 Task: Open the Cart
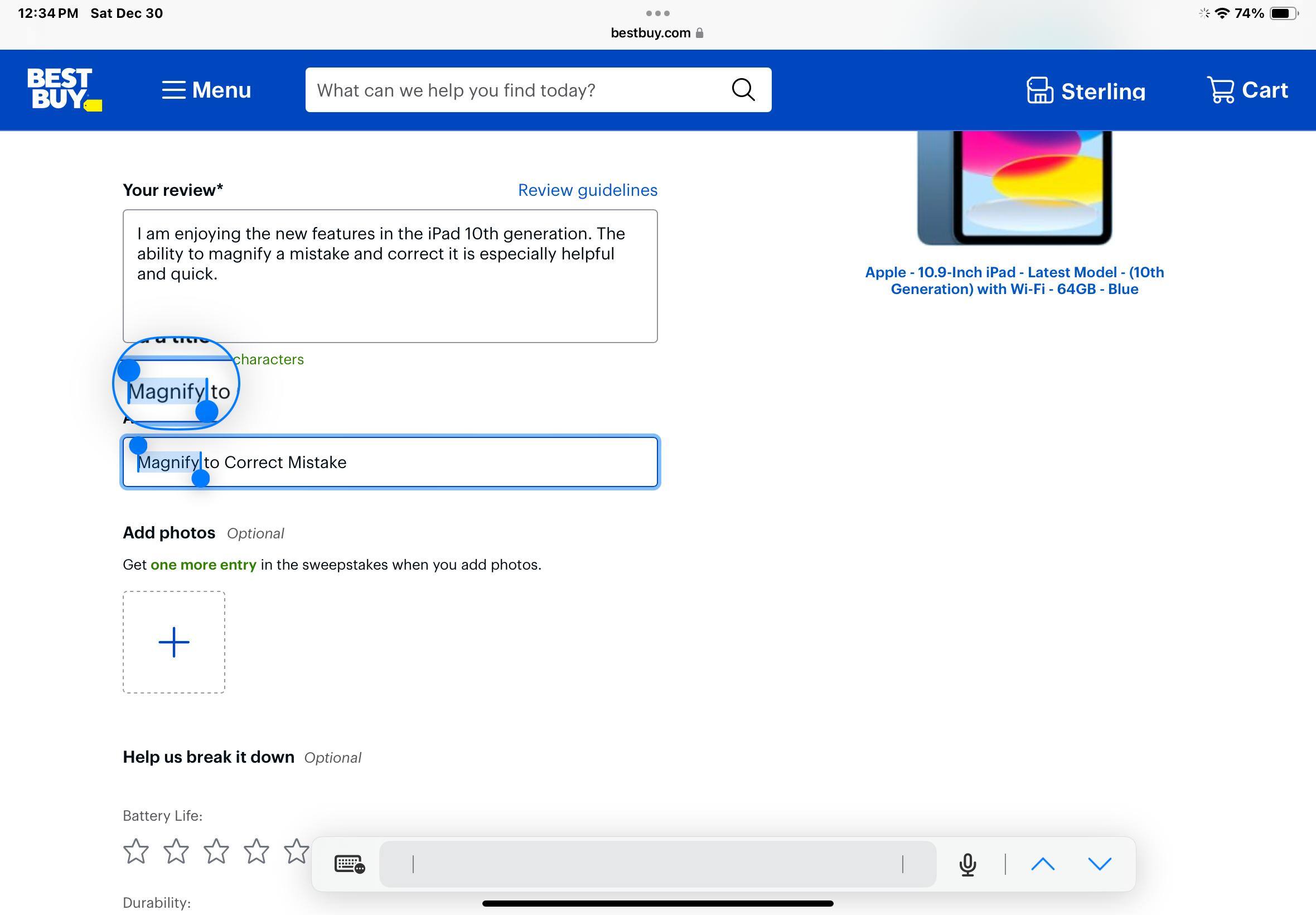point(1247,90)
